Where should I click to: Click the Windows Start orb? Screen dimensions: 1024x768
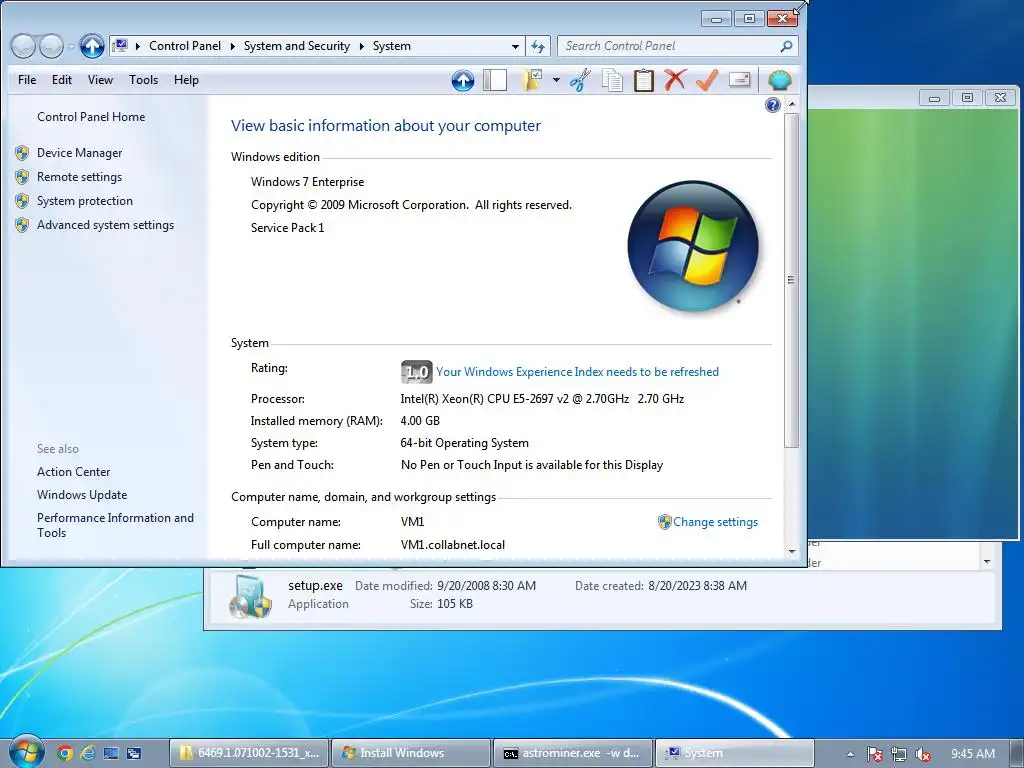click(27, 752)
